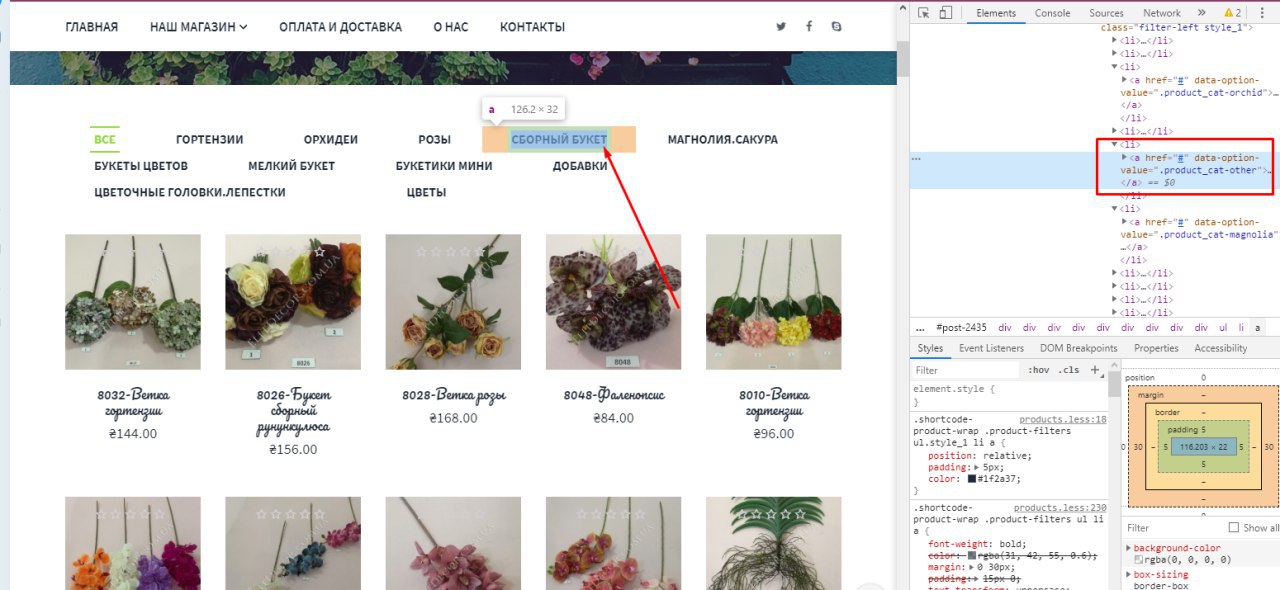Open the DOM Breakpoints sub-tab
1280x590 pixels.
coord(1079,348)
